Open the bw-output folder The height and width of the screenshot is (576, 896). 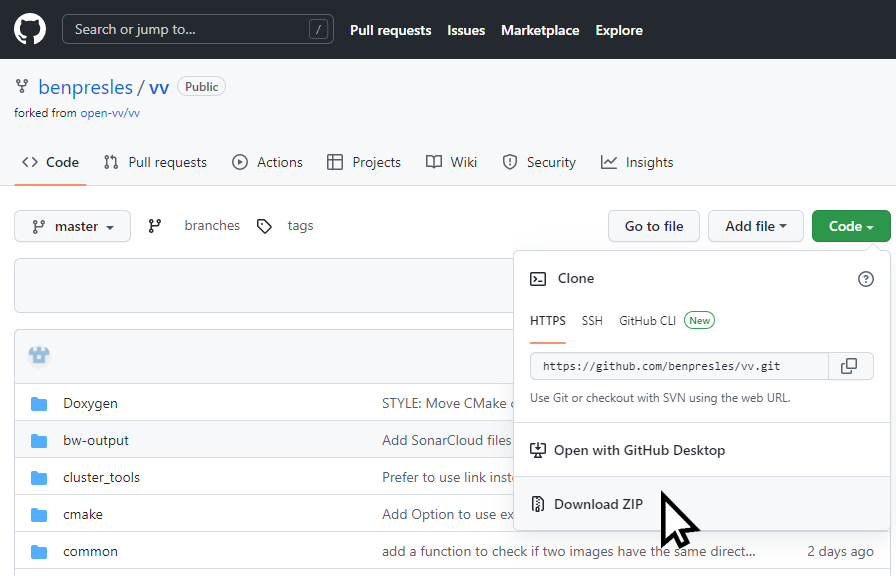pos(96,441)
